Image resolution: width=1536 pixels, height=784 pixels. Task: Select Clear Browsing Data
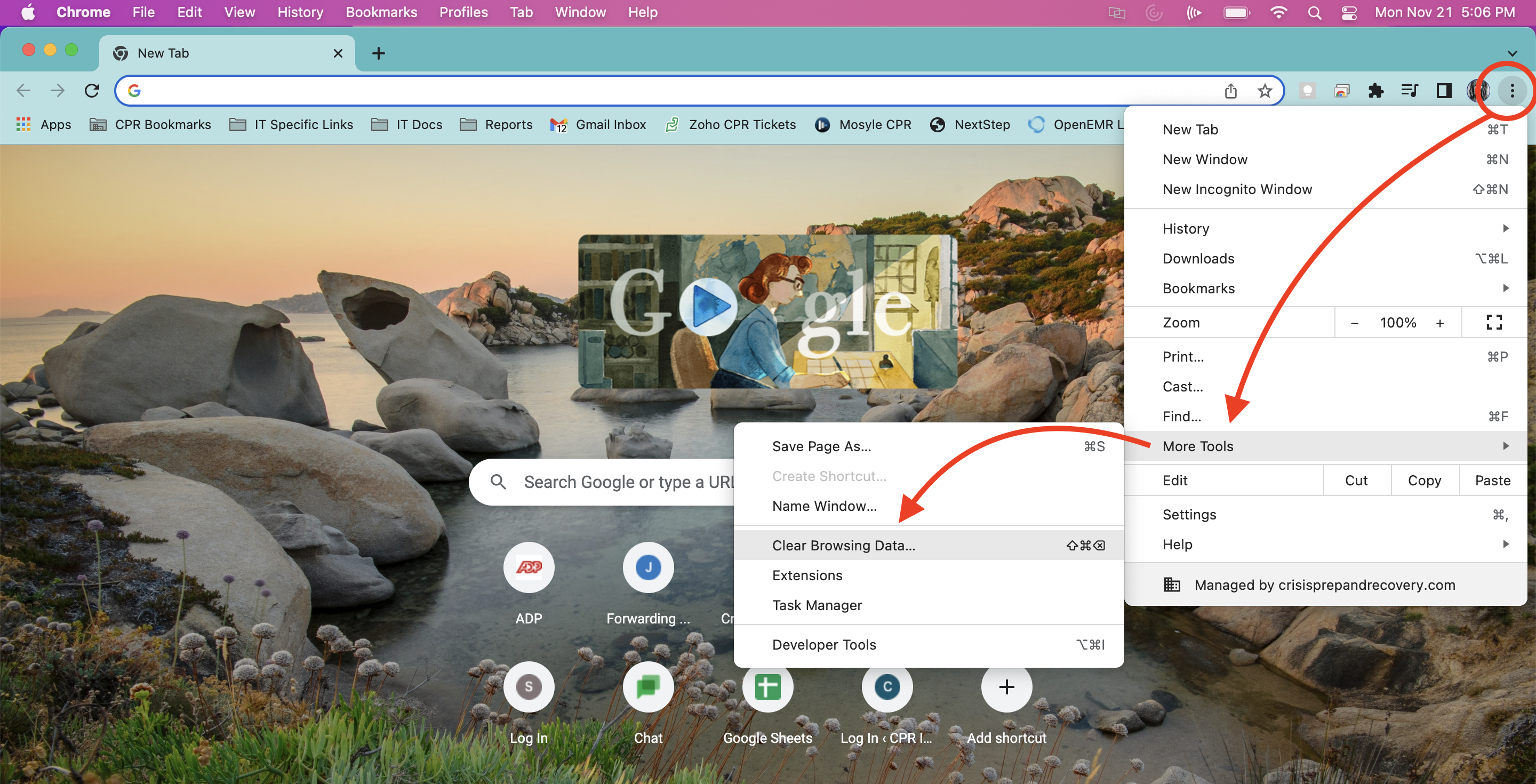843,546
